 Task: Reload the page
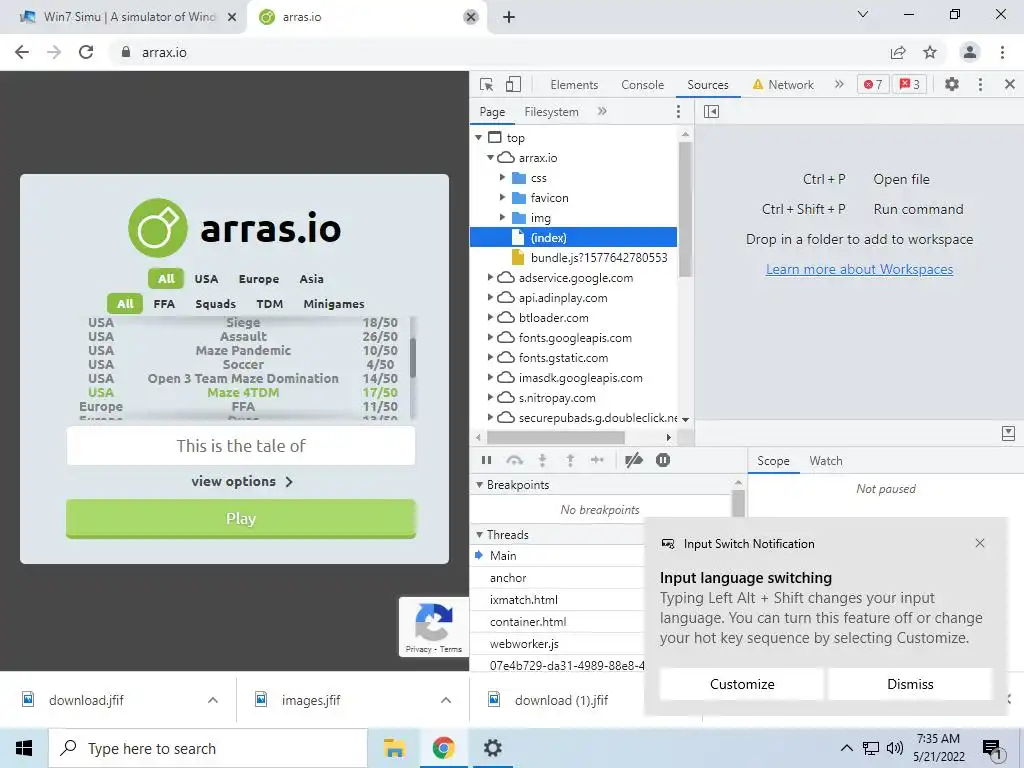pos(86,52)
